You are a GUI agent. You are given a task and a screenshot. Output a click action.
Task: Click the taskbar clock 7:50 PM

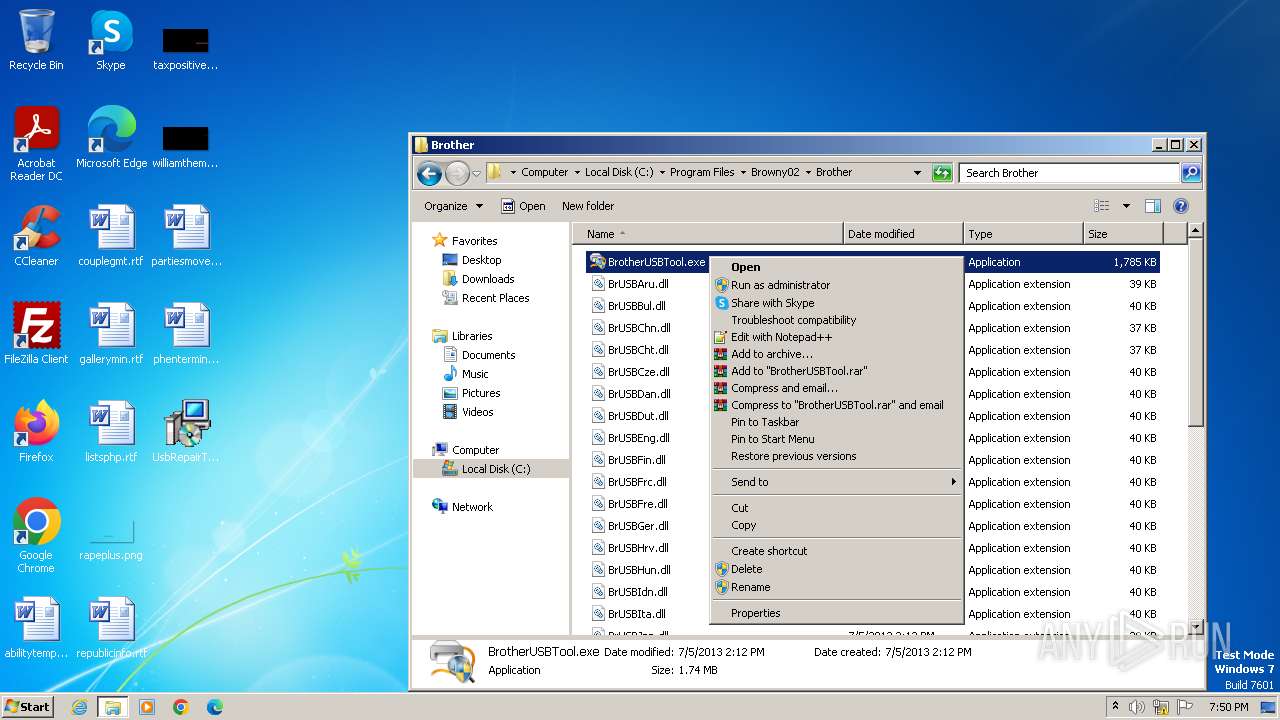pyautogui.click(x=1228, y=707)
